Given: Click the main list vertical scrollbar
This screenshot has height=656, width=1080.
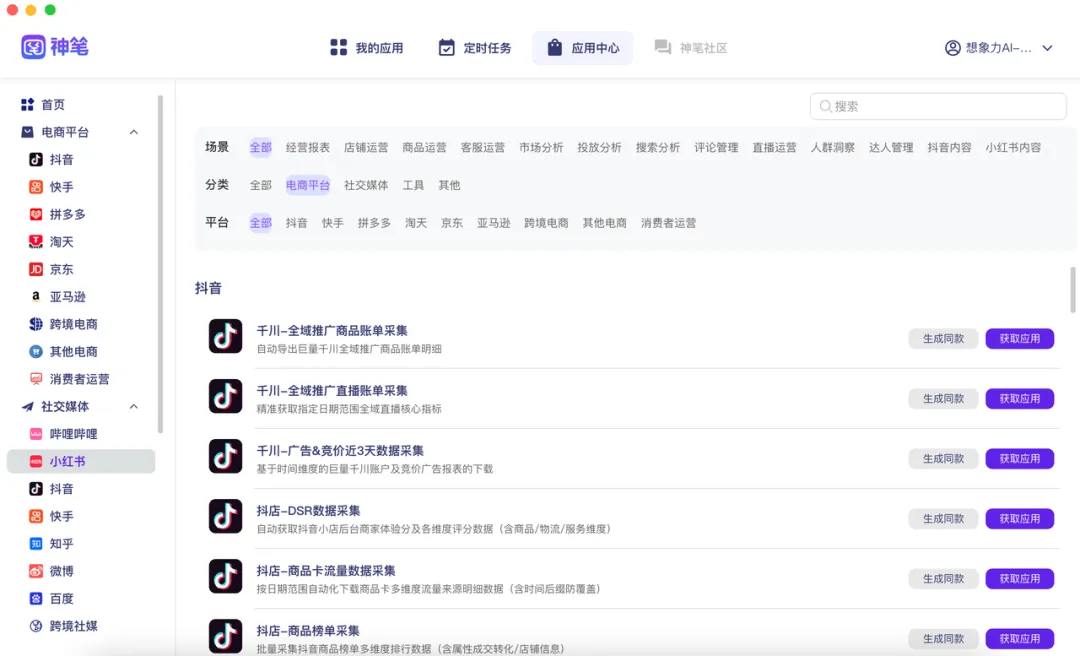Looking at the screenshot, I should [x=1072, y=289].
